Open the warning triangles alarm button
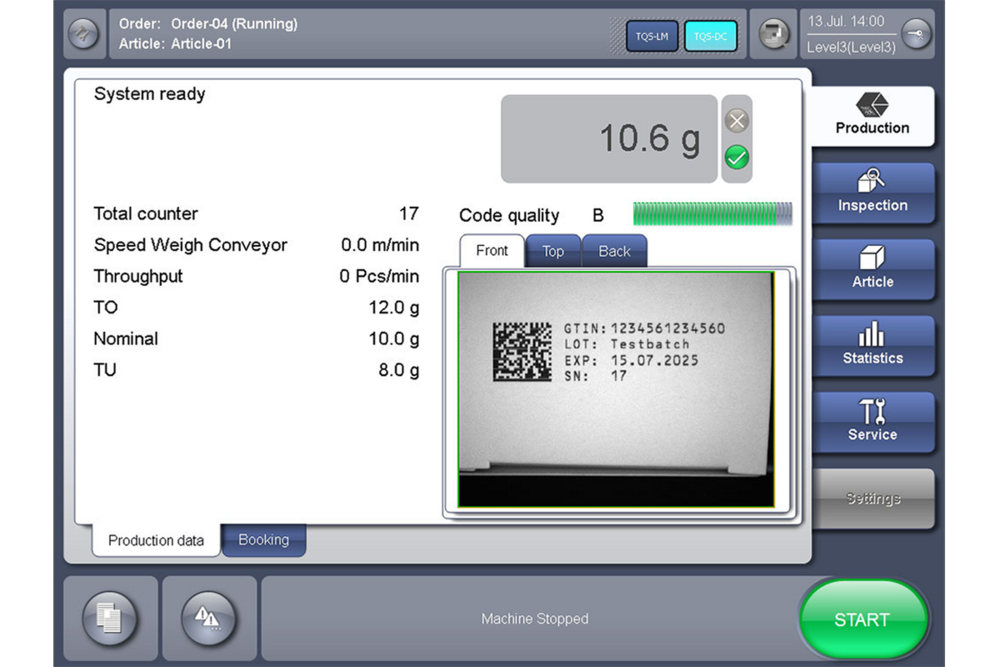The height and width of the screenshot is (667, 1000). coord(209,618)
